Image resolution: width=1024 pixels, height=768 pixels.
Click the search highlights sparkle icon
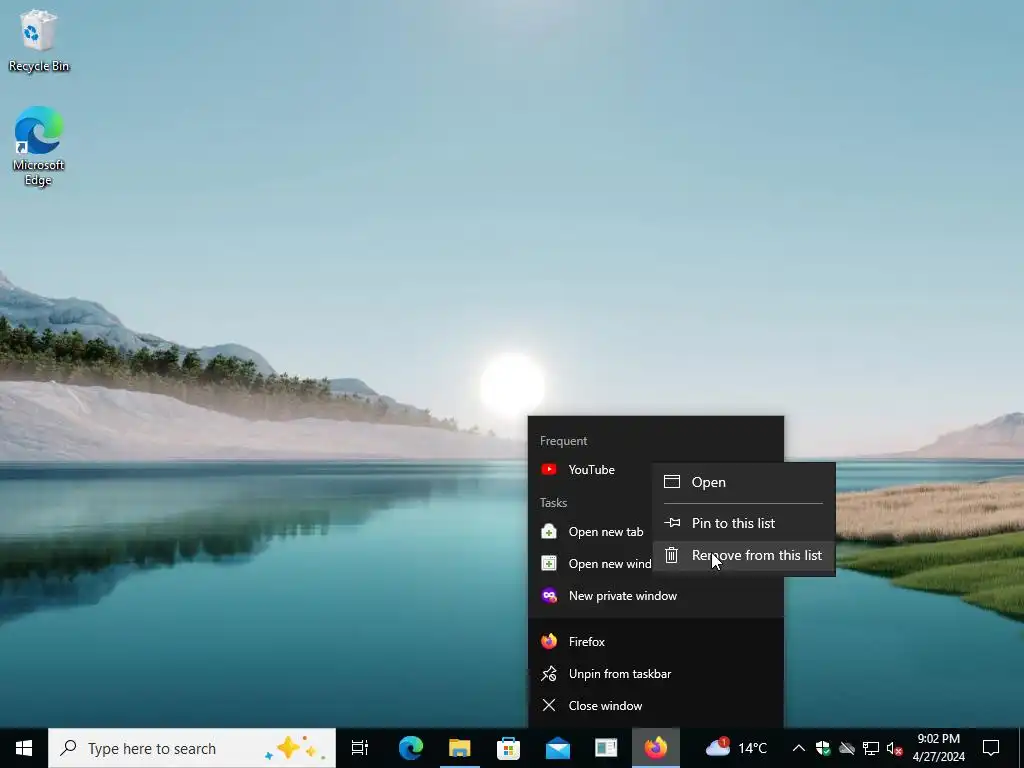tap(295, 748)
